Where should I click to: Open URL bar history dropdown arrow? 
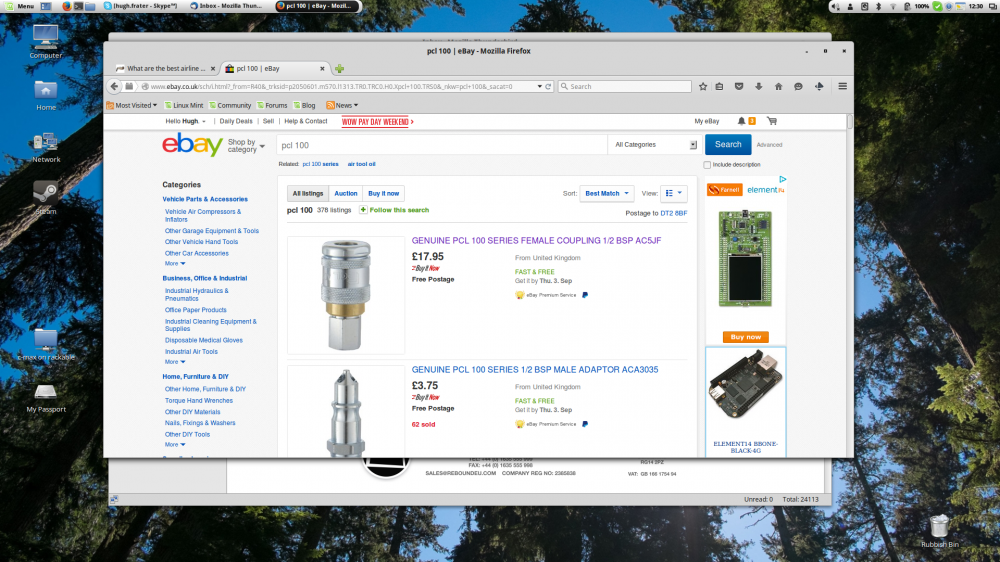point(540,86)
